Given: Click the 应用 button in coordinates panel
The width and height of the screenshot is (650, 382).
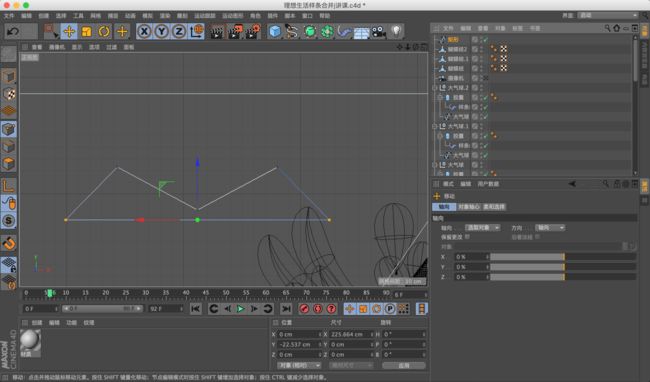Looking at the screenshot, I should tap(404, 365).
